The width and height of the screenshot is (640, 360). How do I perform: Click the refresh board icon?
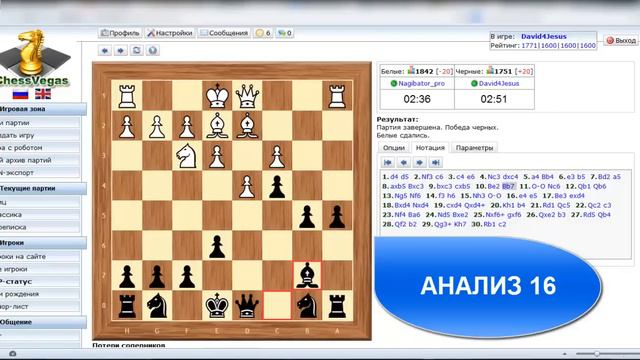[136, 50]
